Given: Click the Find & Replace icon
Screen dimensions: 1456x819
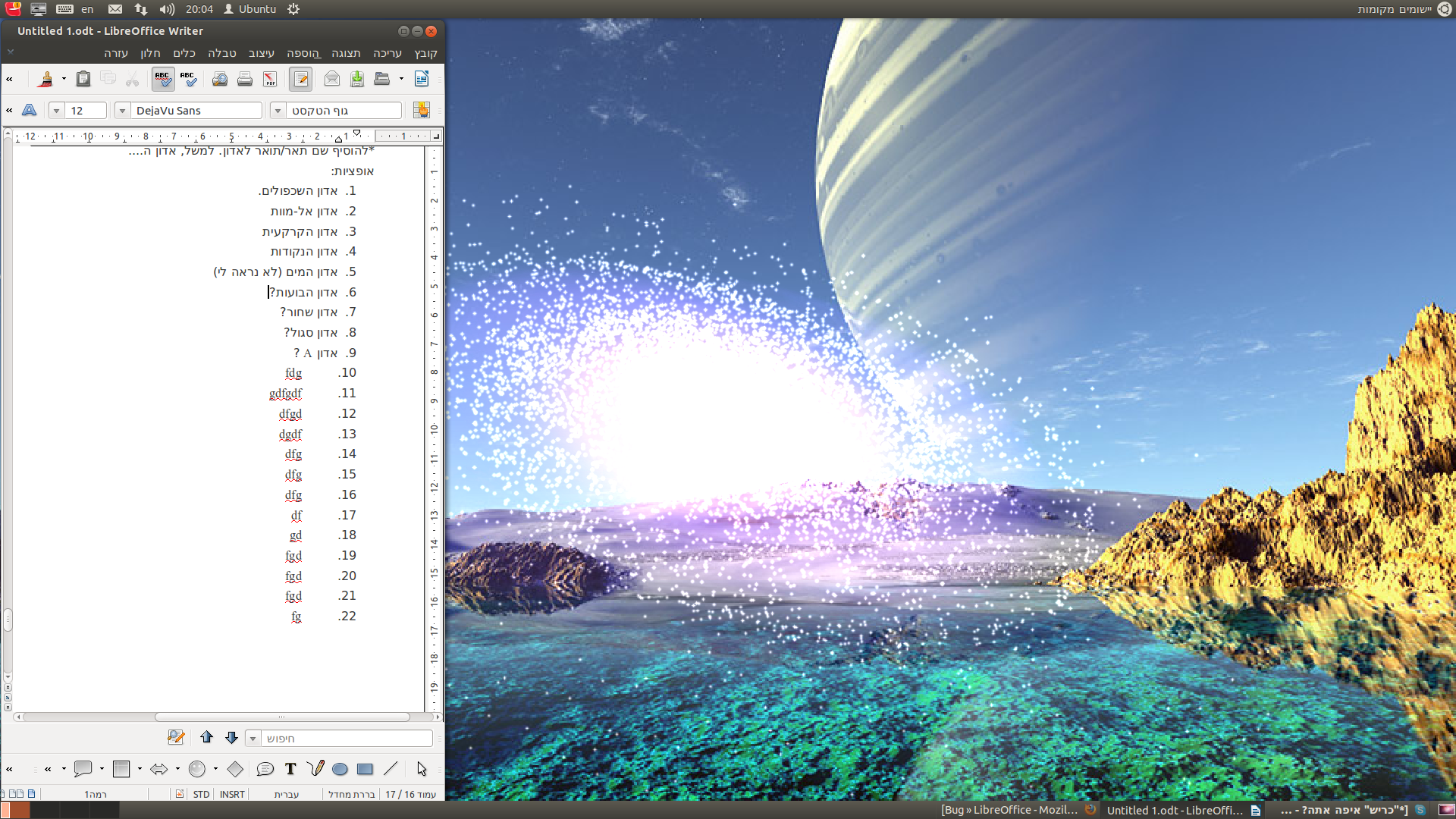Looking at the screenshot, I should (176, 737).
